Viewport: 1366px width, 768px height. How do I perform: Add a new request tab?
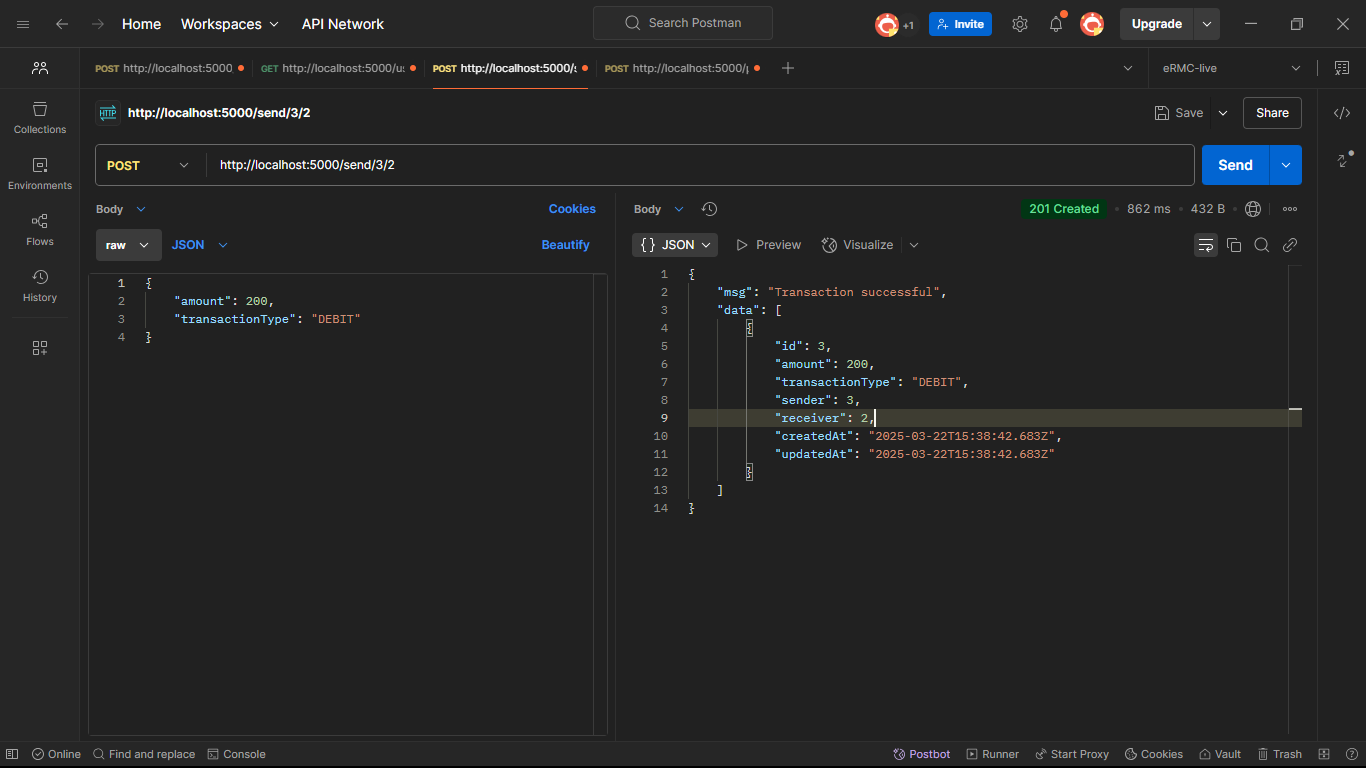(x=788, y=68)
